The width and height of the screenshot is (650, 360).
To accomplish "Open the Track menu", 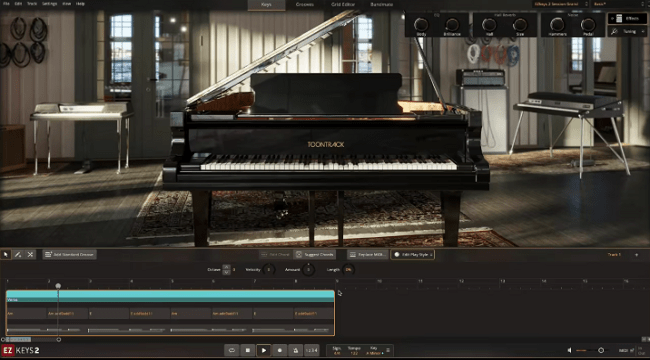I will [32, 4].
